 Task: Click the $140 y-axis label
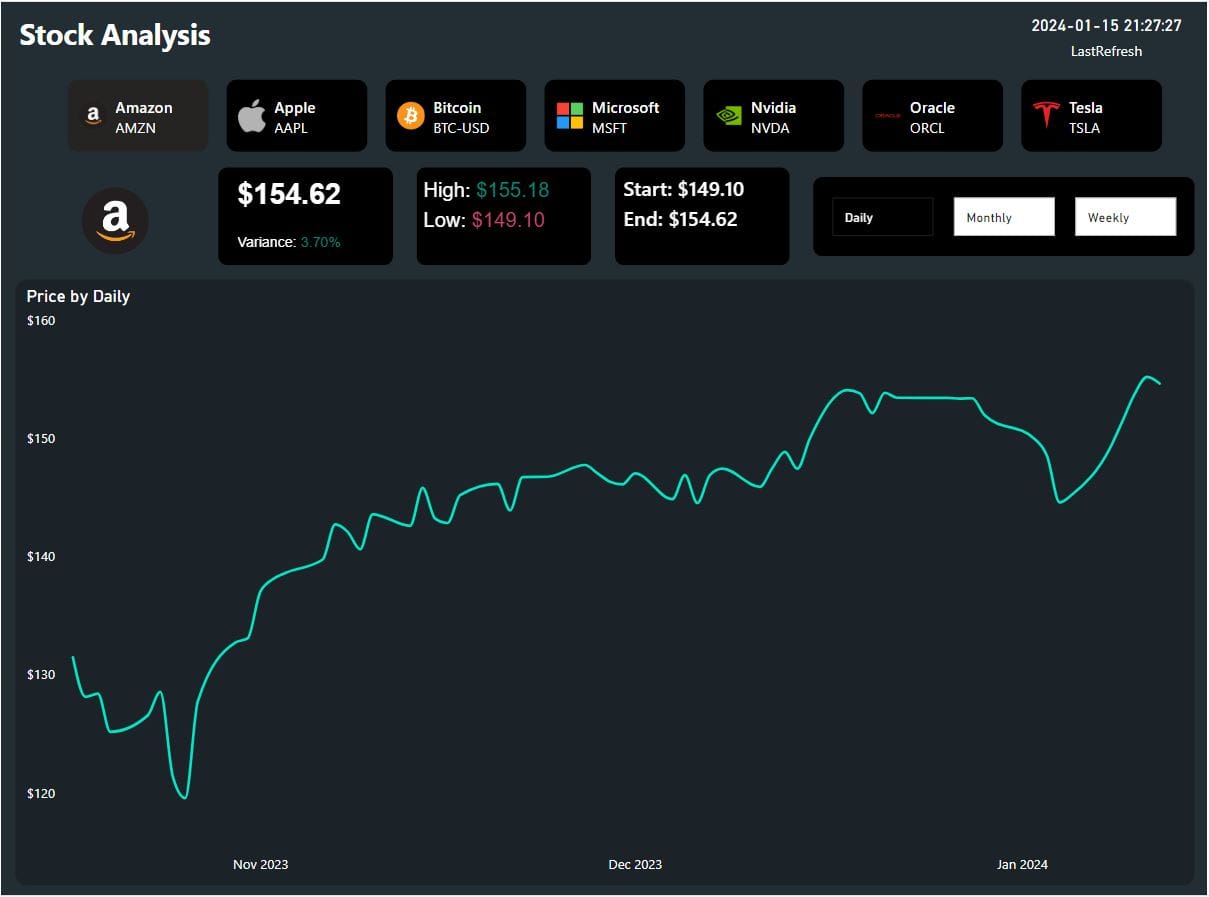click(41, 557)
